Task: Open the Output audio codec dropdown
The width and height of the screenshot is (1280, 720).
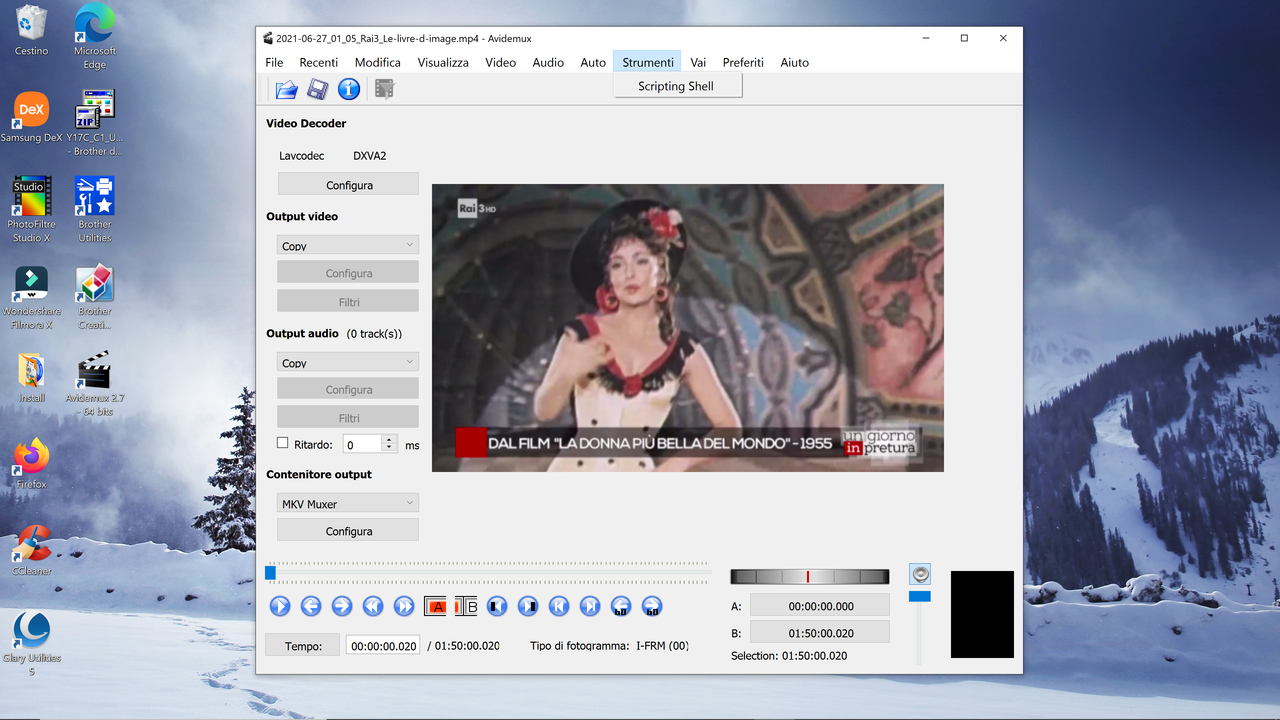Action: click(x=348, y=362)
